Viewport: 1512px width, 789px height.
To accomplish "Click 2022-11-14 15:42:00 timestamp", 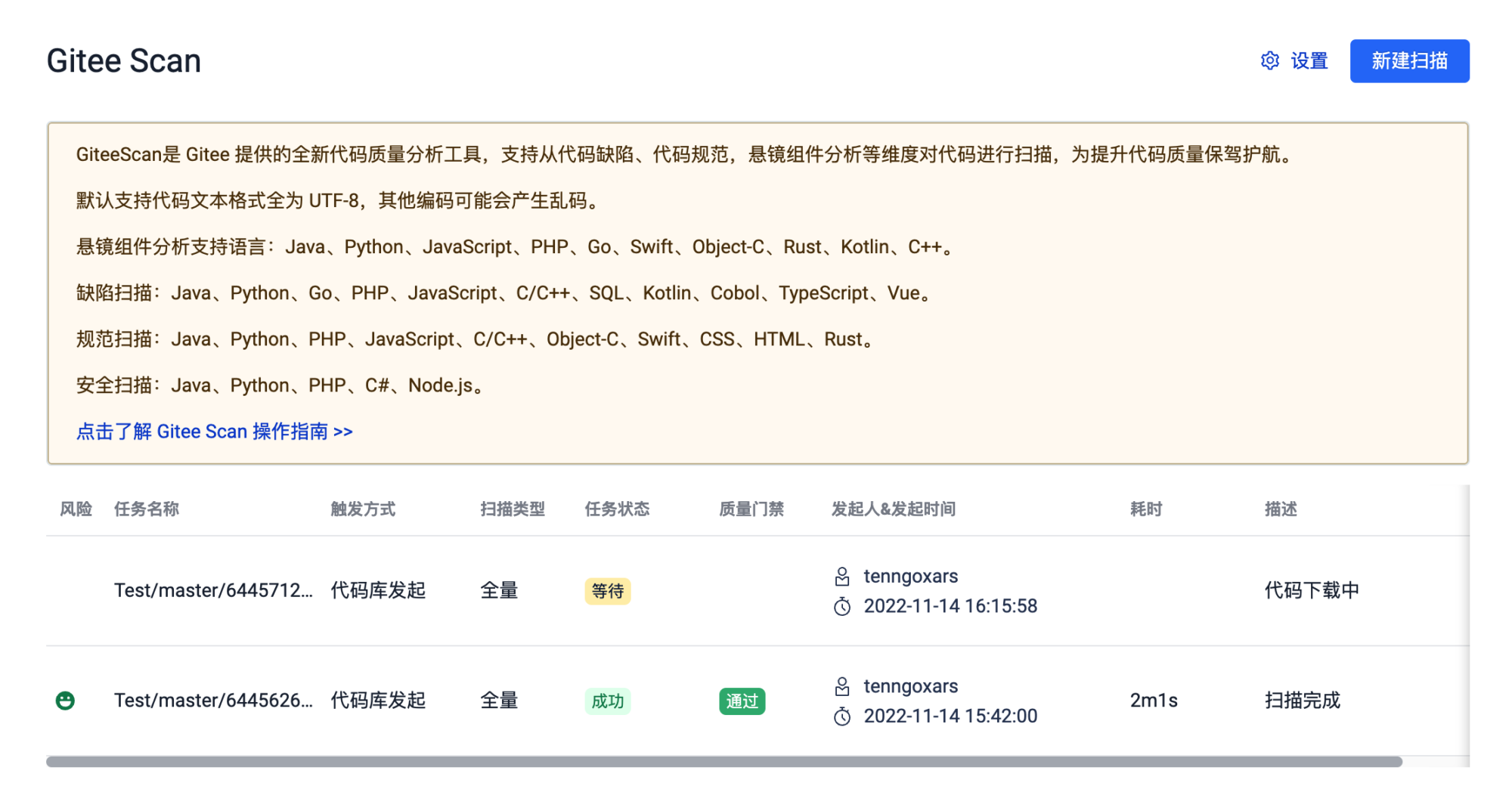I will click(950, 716).
